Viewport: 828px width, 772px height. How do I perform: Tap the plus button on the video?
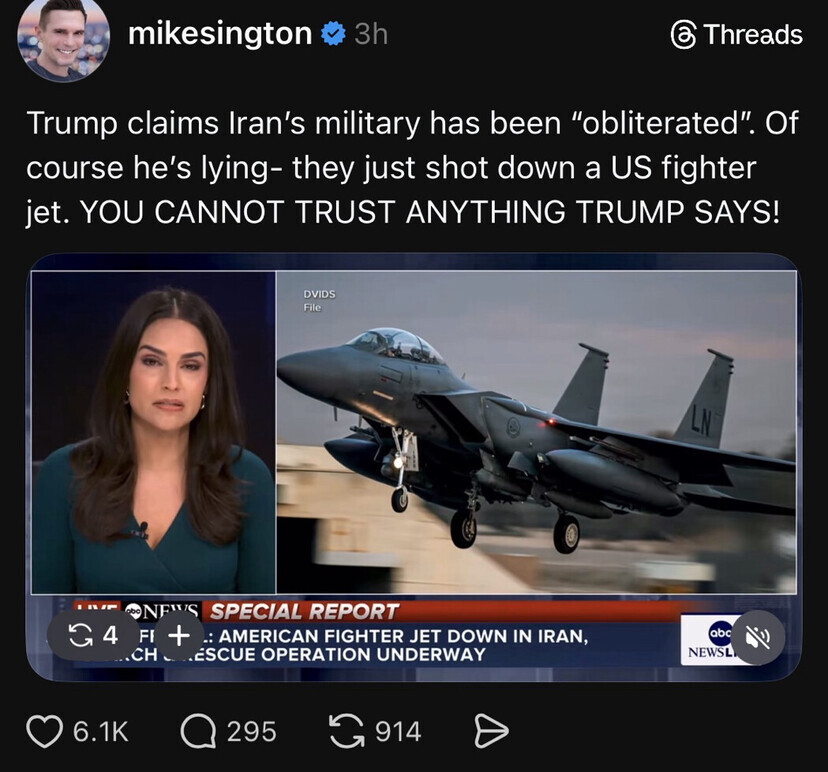pos(179,635)
